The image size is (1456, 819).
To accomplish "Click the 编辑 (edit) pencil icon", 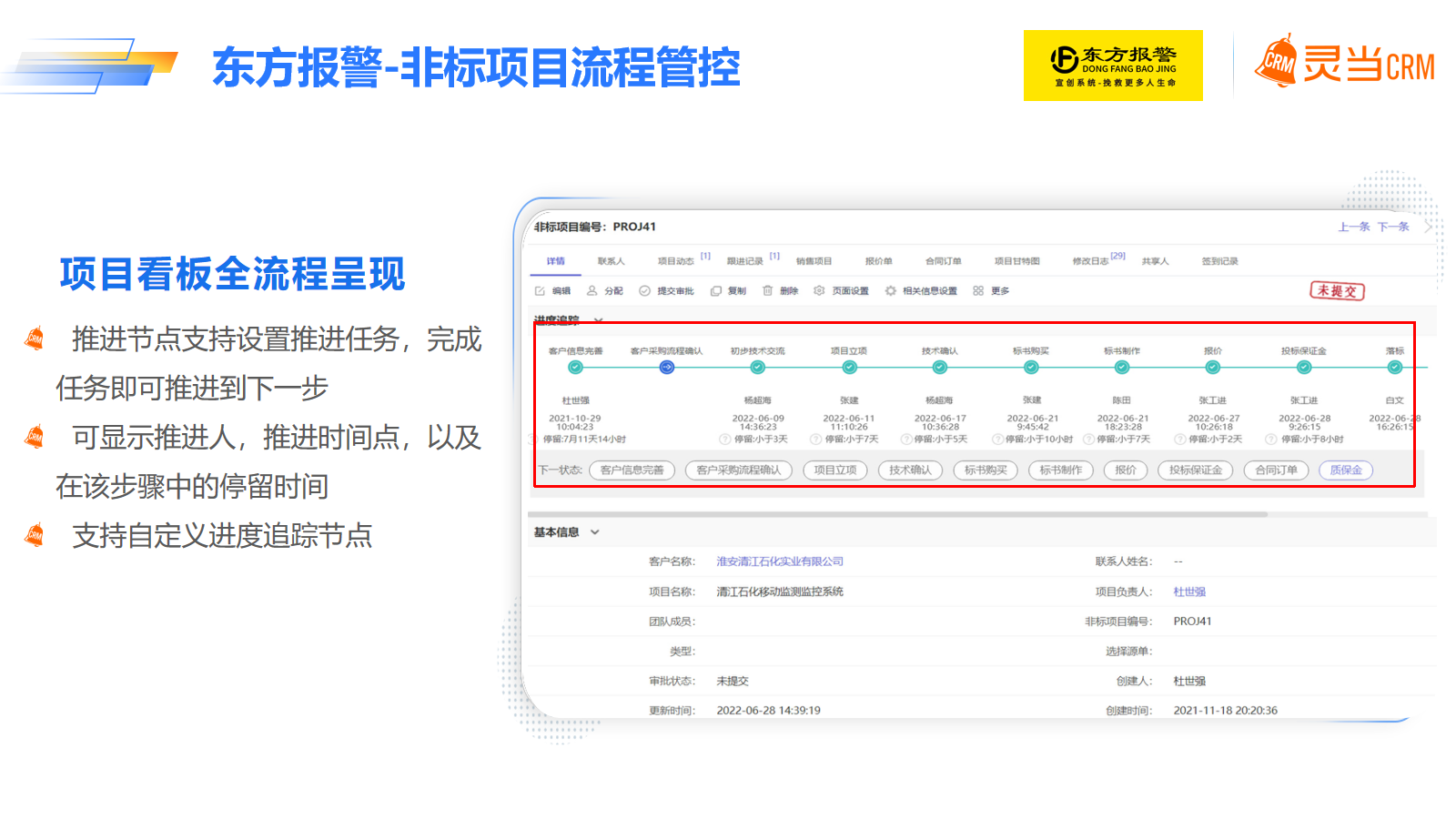I will coord(540,291).
